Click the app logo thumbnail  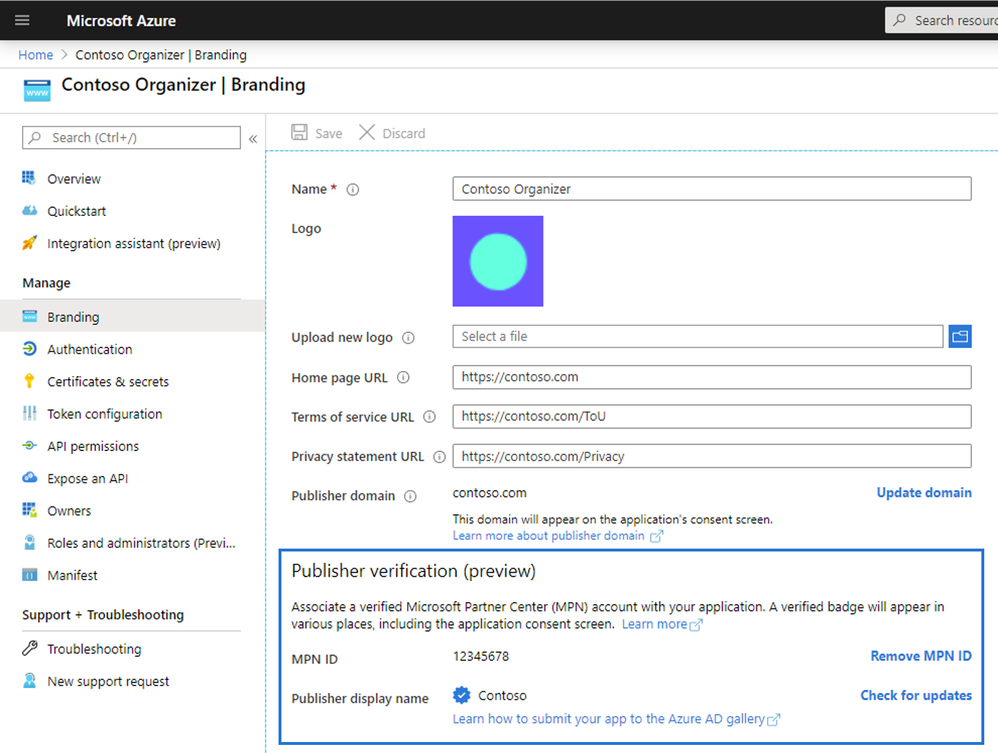498,261
